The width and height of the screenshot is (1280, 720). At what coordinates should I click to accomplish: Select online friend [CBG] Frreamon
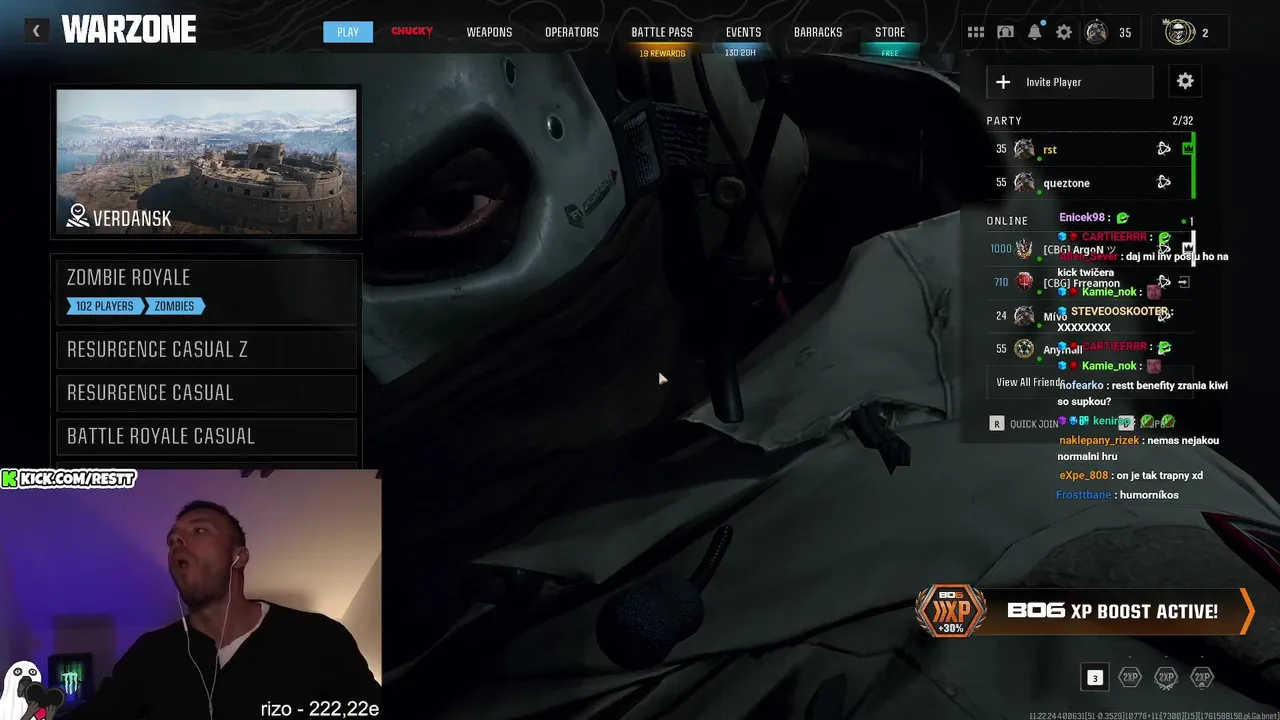click(1090, 283)
